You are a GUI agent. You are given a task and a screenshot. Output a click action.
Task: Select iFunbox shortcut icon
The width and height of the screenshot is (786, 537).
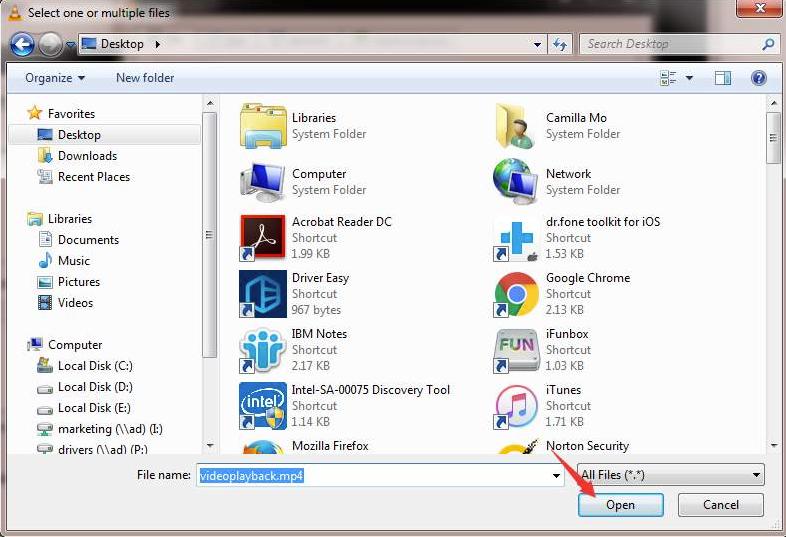[x=516, y=350]
